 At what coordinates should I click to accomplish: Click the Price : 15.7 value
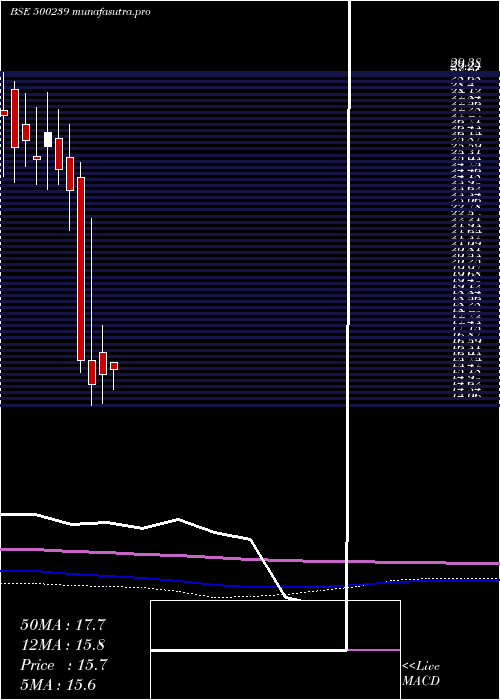click(x=64, y=665)
